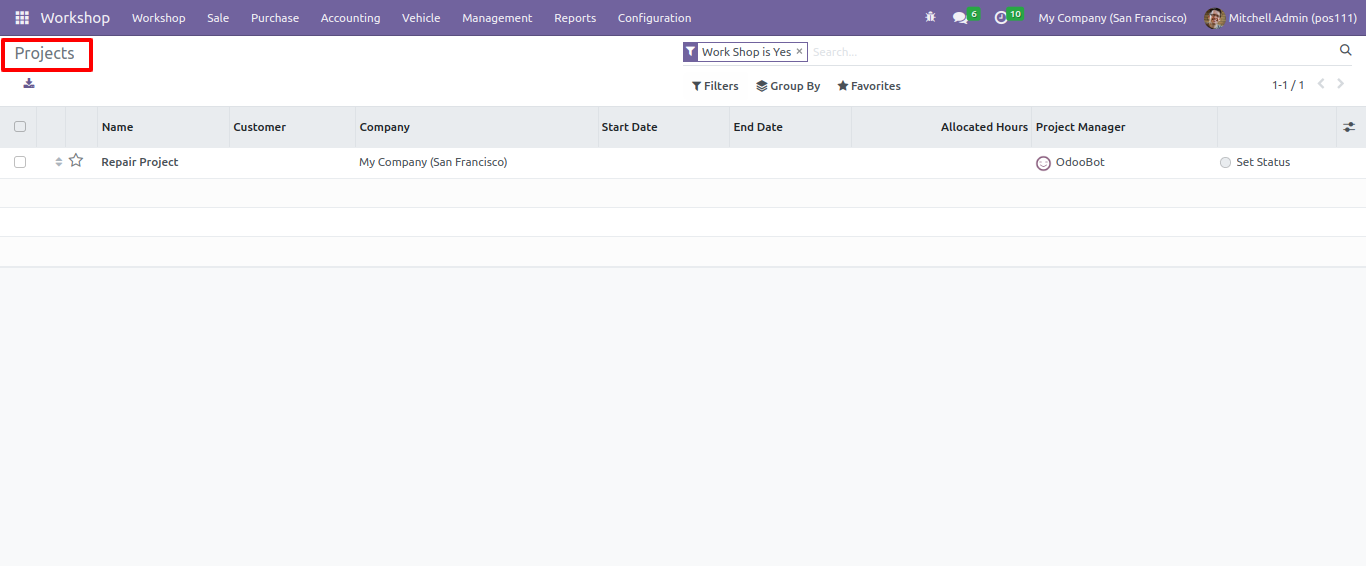
Task: Open the apps grid menu icon
Action: tap(22, 18)
